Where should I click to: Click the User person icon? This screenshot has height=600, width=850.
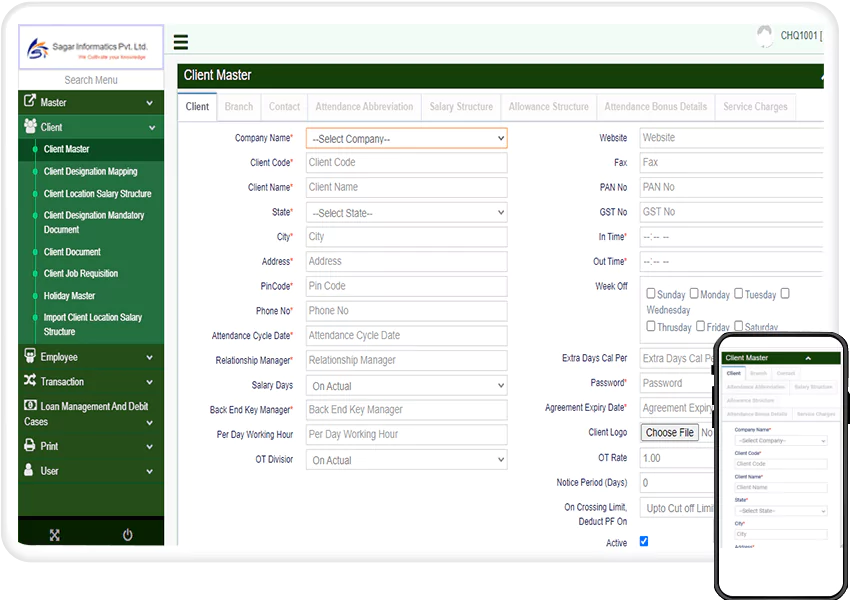pos(29,470)
